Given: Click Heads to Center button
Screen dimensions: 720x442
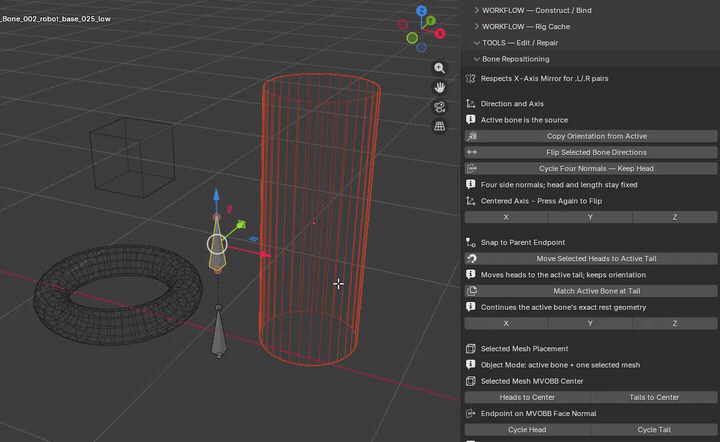Looking at the screenshot, I should click(527, 397).
